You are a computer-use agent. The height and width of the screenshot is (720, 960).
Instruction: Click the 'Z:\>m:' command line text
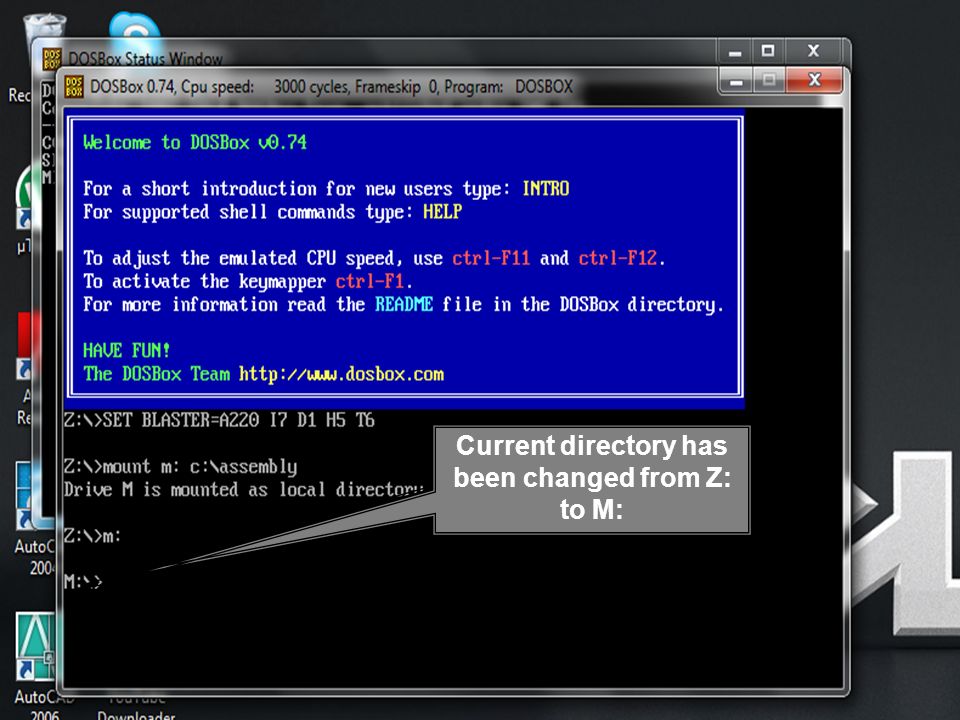point(92,536)
